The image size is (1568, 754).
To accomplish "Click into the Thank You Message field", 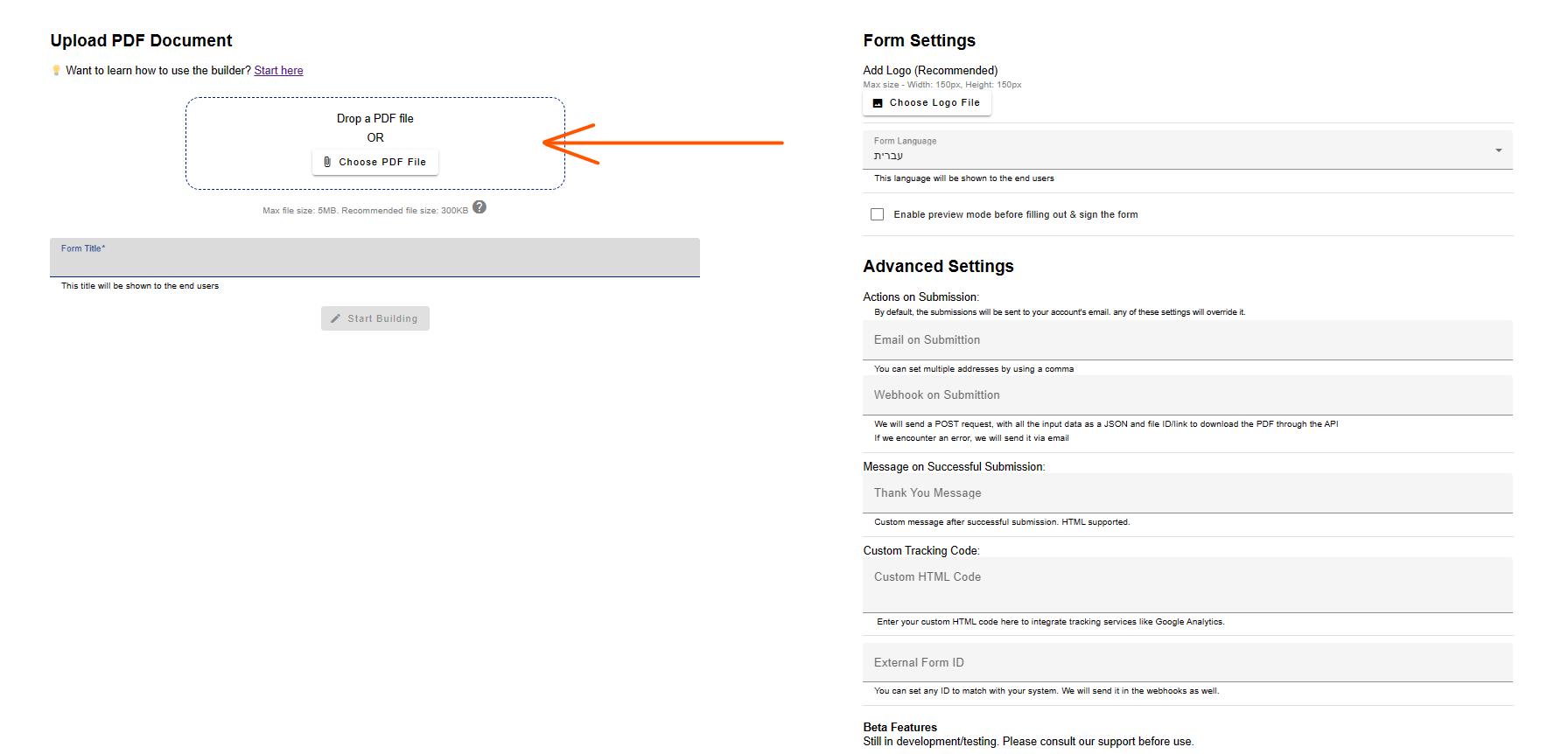I will click(x=1186, y=493).
